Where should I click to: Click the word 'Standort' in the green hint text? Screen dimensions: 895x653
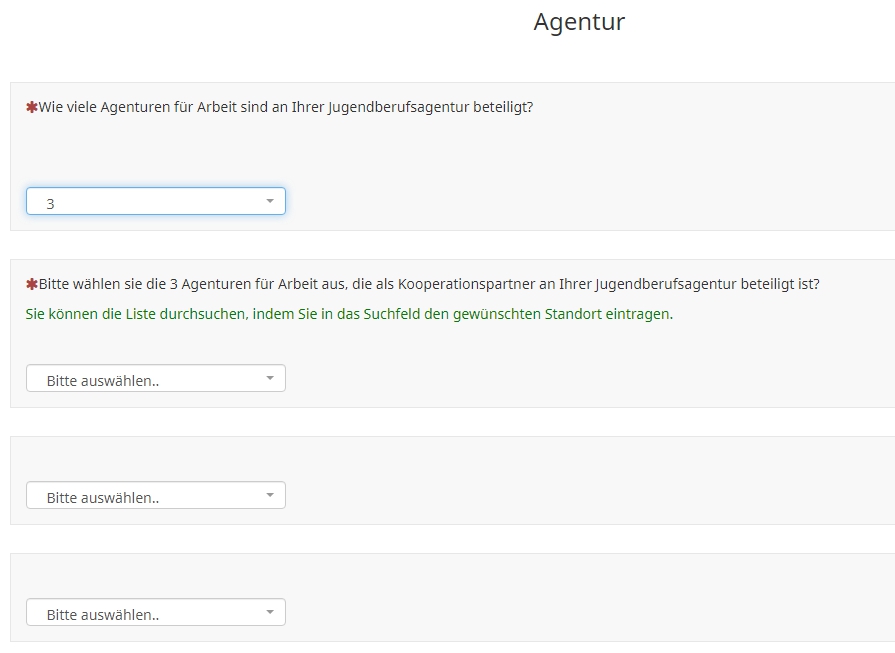pos(574,314)
